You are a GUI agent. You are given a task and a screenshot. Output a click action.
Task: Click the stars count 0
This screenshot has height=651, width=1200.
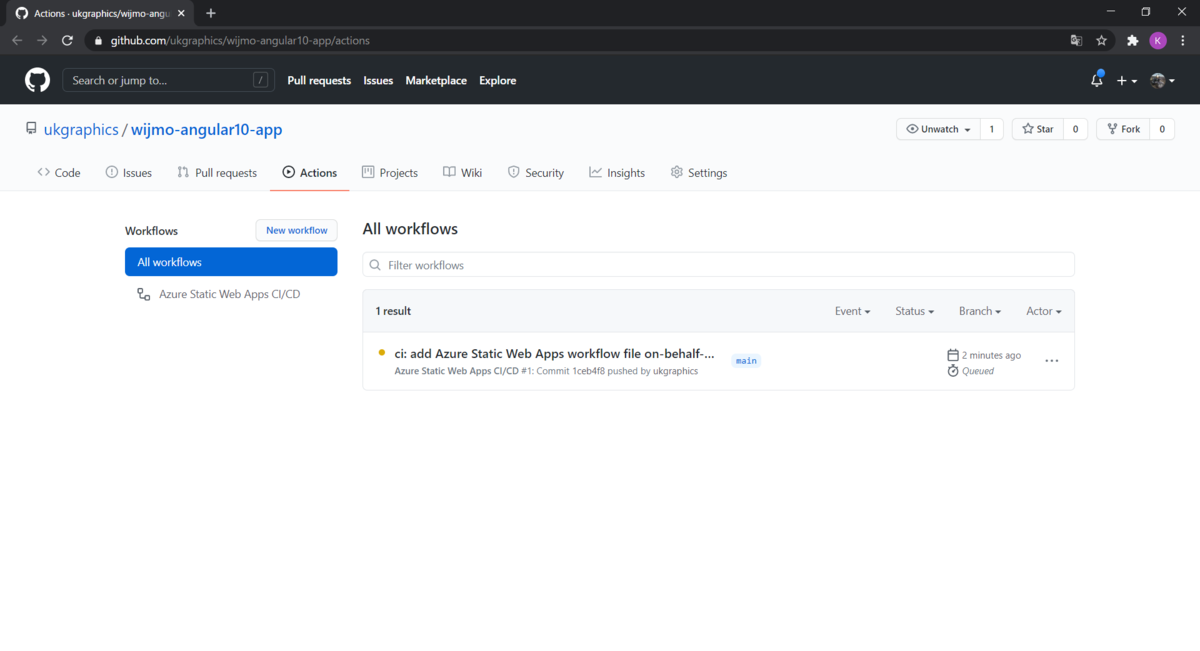tap(1075, 129)
